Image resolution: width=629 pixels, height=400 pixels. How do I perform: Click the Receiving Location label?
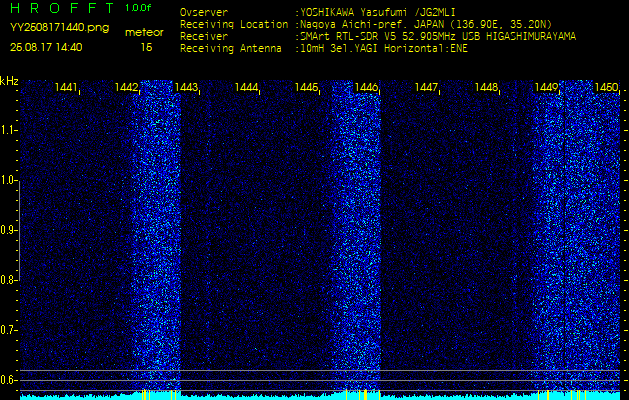click(234, 24)
